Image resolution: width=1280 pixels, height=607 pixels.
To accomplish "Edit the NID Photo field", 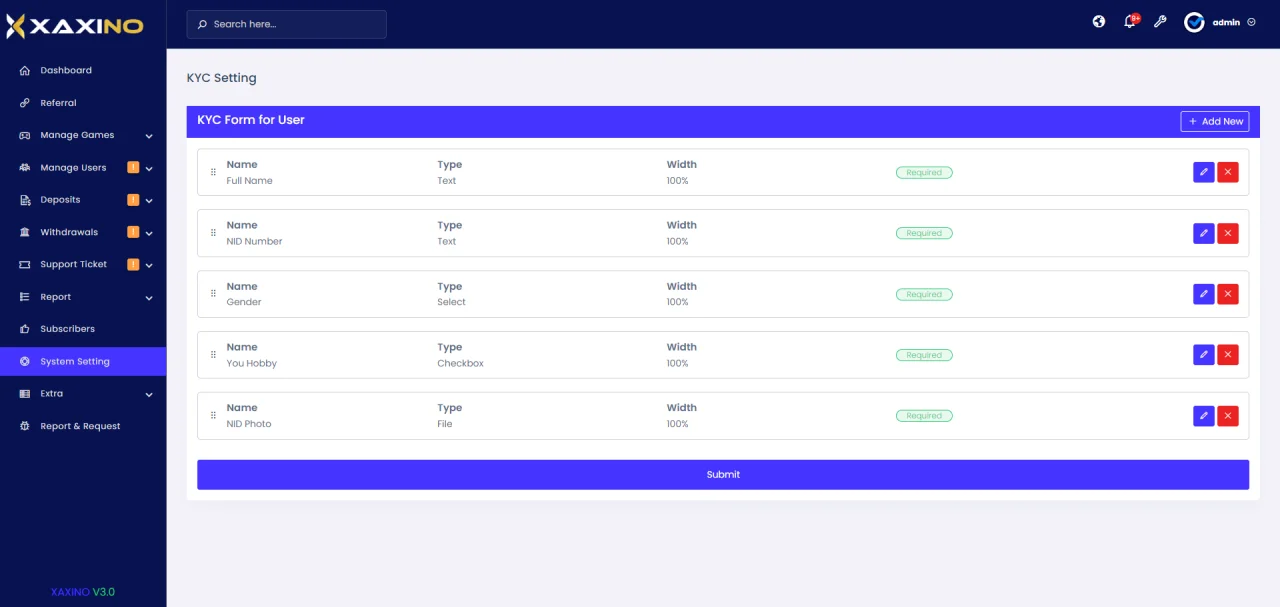I will tap(1204, 416).
